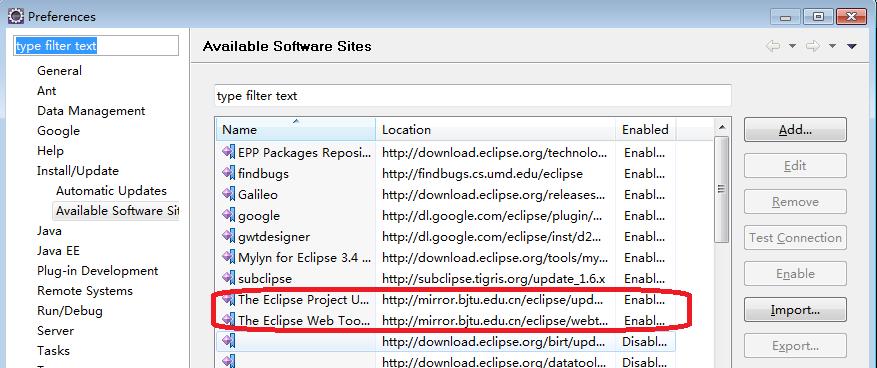Select General in preferences tree

pos(59,70)
